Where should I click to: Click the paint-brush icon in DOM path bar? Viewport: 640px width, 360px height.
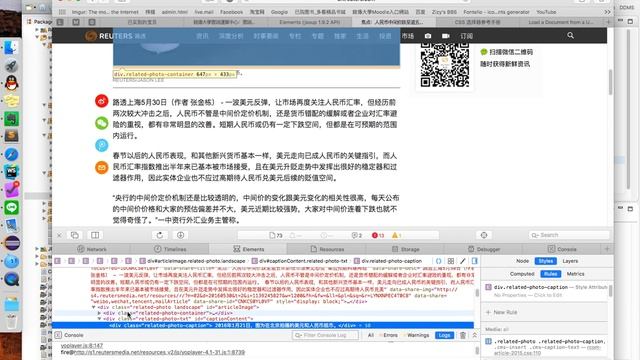tap(463, 261)
